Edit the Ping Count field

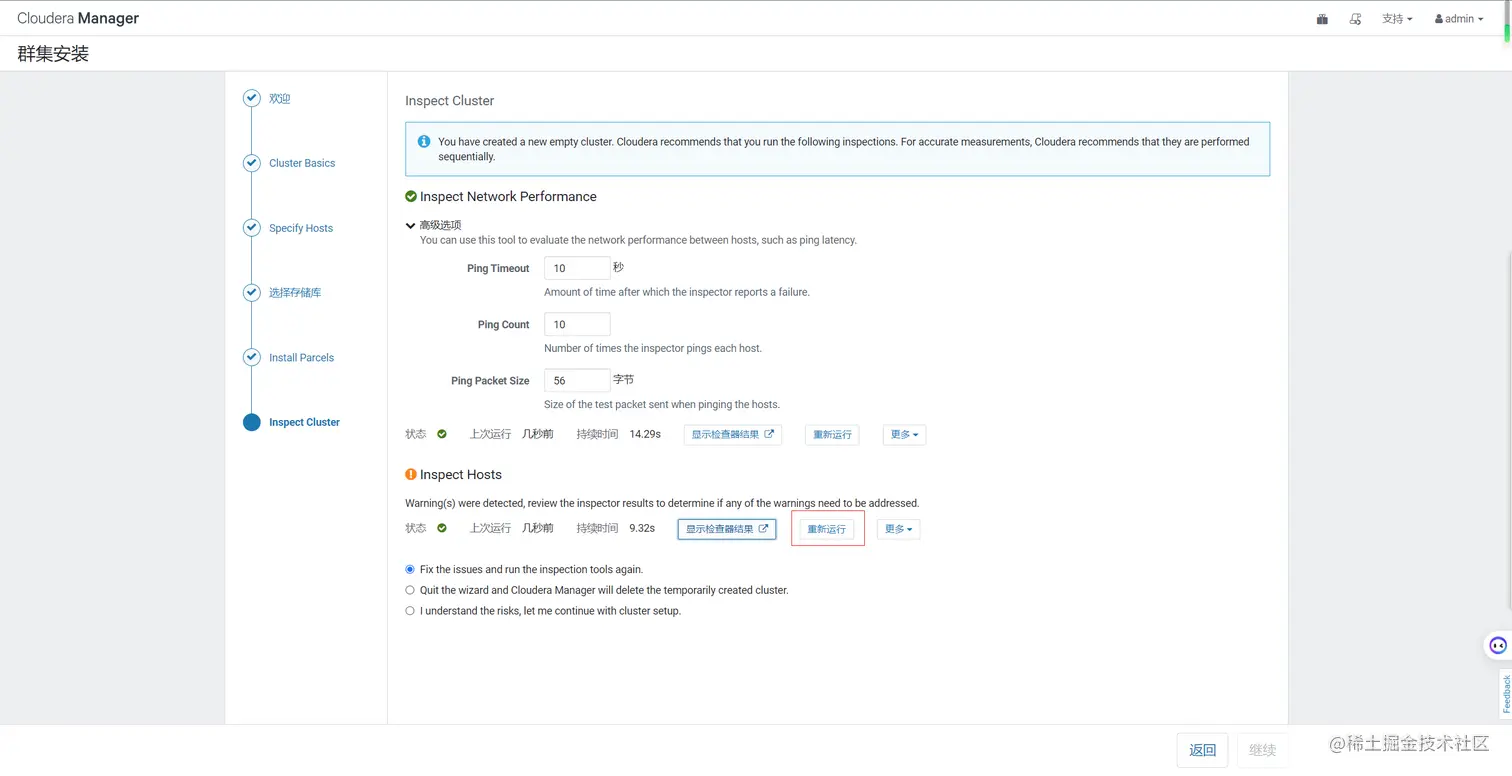point(577,324)
